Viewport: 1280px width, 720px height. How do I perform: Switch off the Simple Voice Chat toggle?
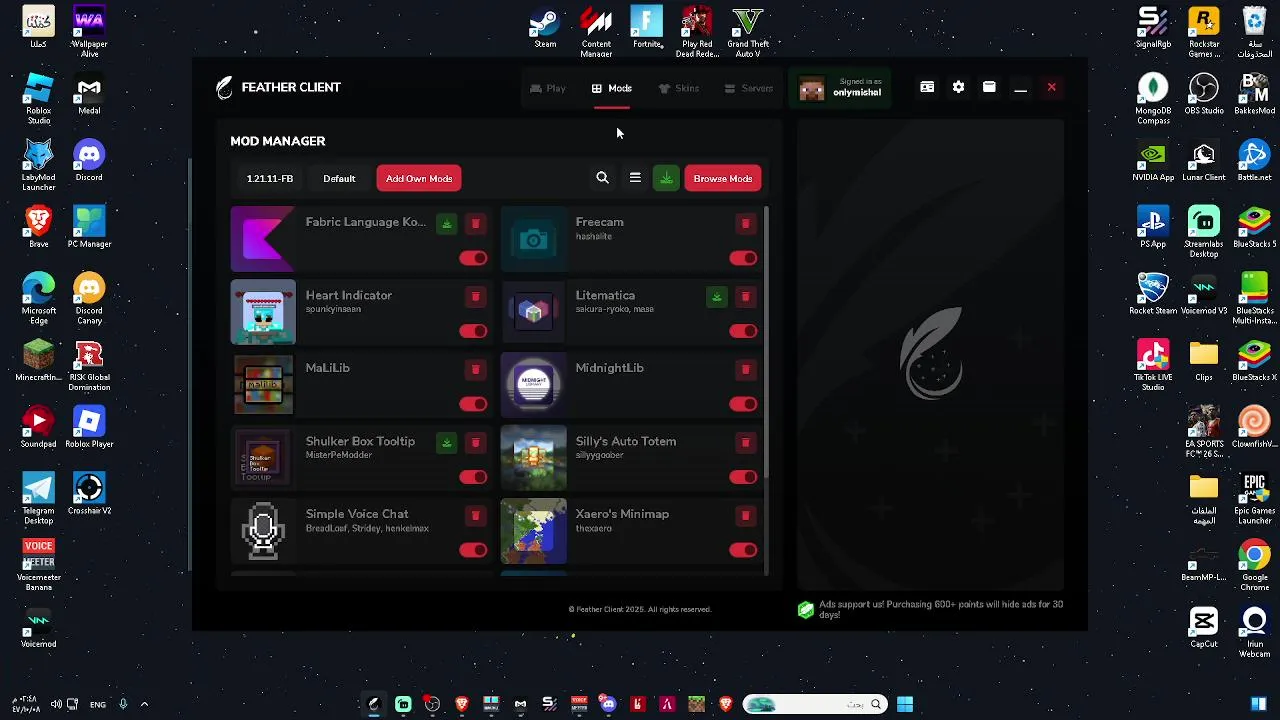473,550
